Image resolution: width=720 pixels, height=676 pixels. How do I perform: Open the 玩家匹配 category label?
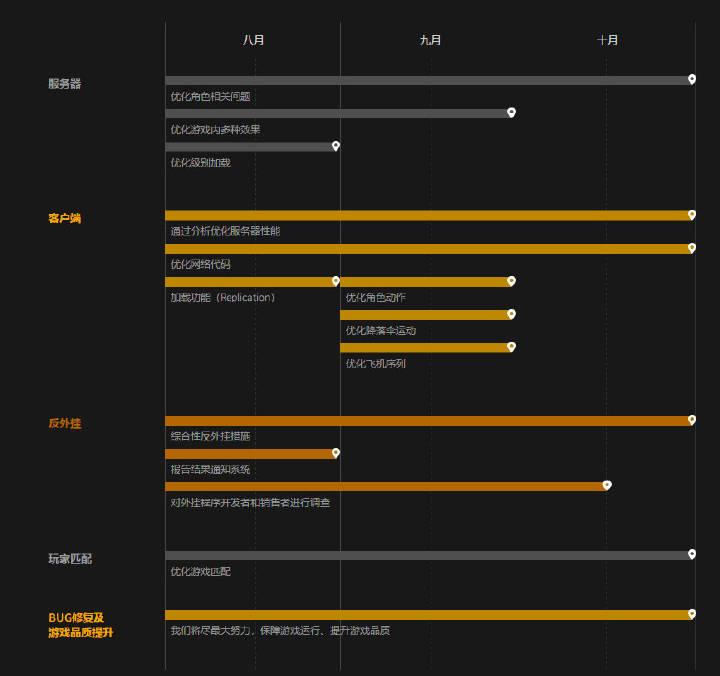70,558
